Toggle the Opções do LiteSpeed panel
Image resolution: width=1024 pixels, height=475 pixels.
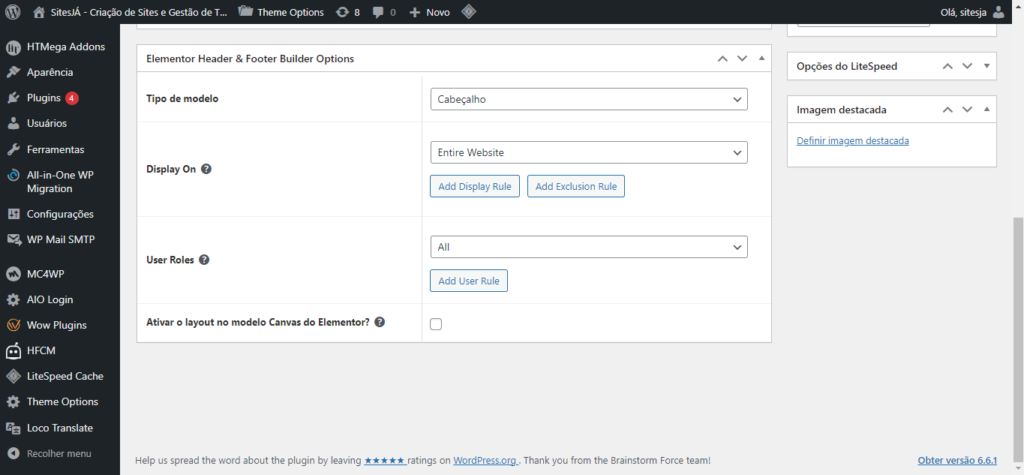coord(987,66)
